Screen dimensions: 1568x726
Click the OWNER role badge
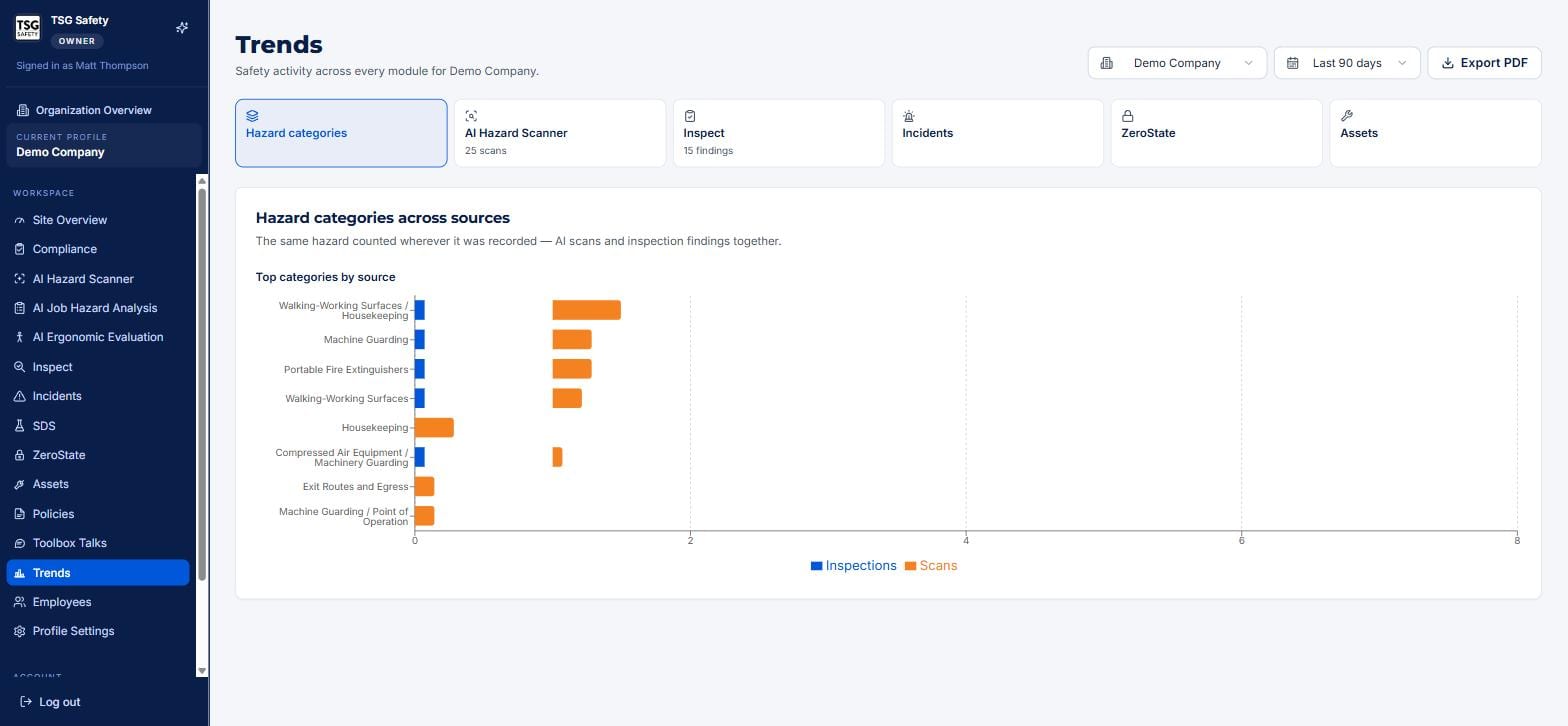pyautogui.click(x=77, y=41)
